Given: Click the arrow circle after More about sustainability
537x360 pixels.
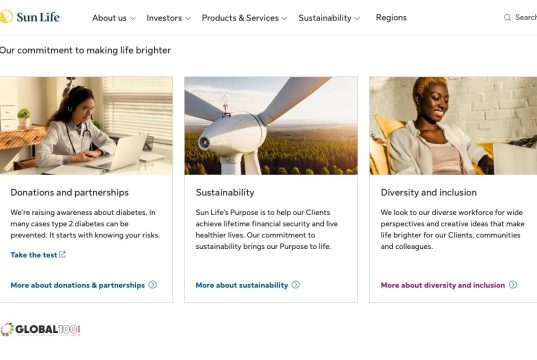Looking at the screenshot, I should (296, 285).
